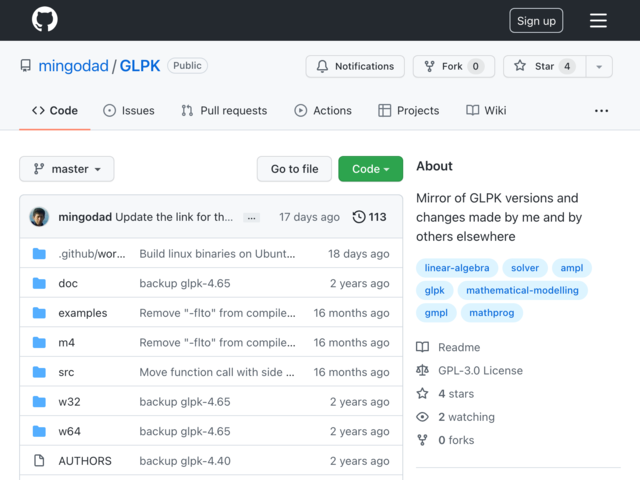640x480 pixels.
Task: Open the Pull requests tab
Action: pyautogui.click(x=224, y=111)
